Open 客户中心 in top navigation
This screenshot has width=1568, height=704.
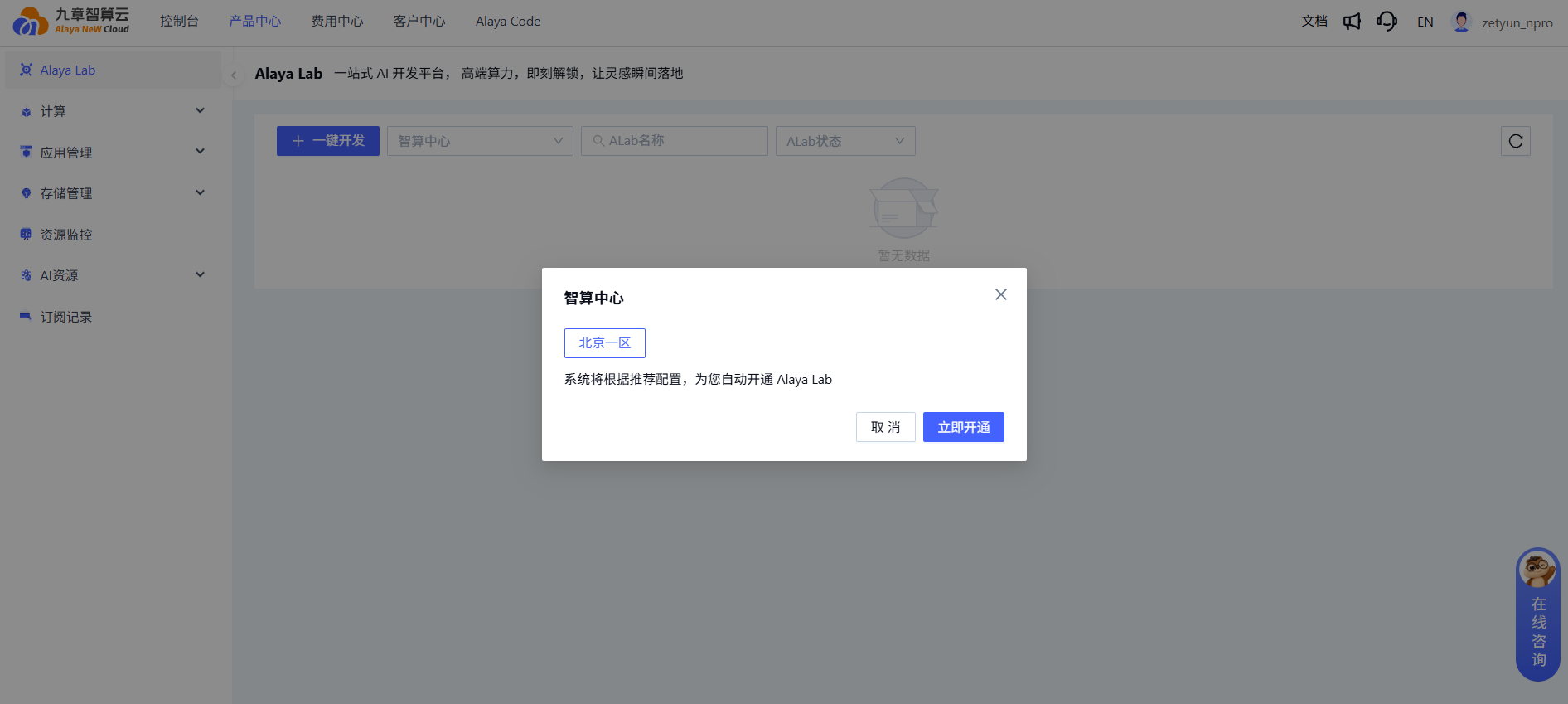[x=419, y=22]
